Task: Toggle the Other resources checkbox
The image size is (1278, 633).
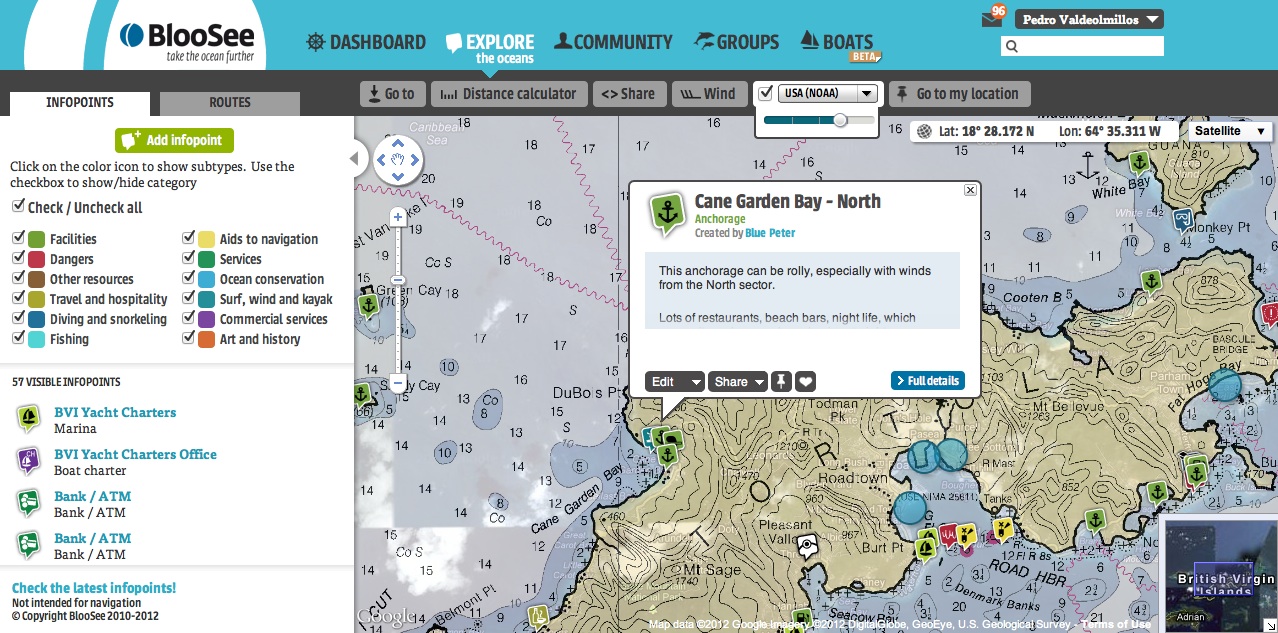Action: [x=18, y=278]
